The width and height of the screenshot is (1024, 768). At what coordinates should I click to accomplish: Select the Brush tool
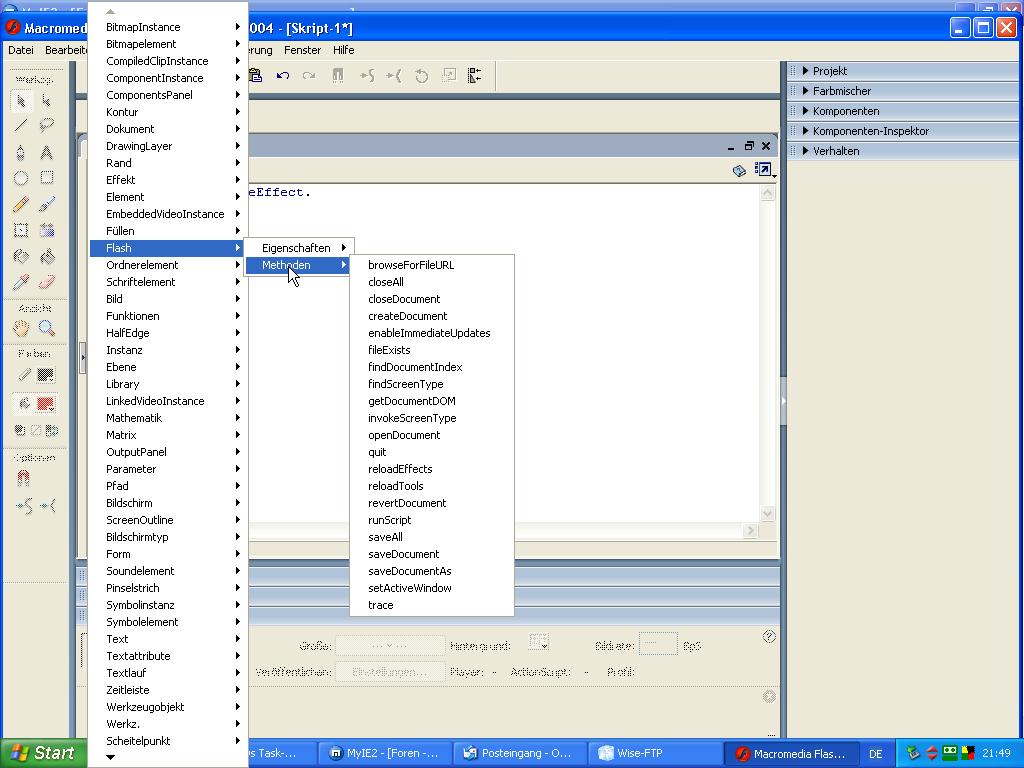pyautogui.click(x=46, y=204)
